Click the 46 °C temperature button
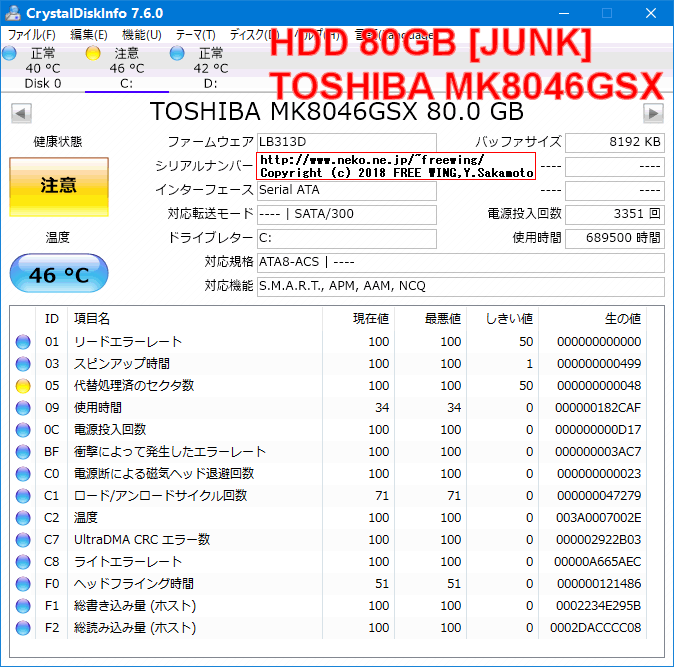This screenshot has width=674, height=667. coord(59,273)
